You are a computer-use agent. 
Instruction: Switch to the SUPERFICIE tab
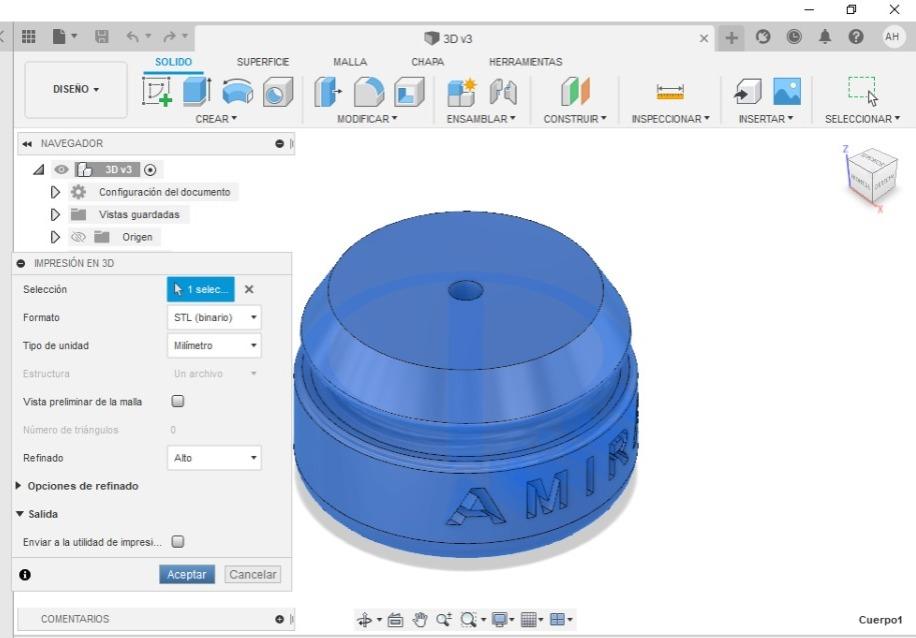click(x=263, y=62)
